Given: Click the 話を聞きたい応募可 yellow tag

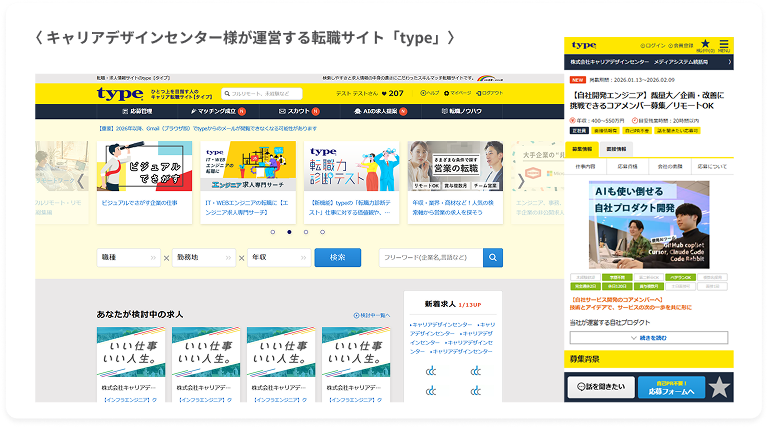Looking at the screenshot, I should pyautogui.click(x=677, y=131).
